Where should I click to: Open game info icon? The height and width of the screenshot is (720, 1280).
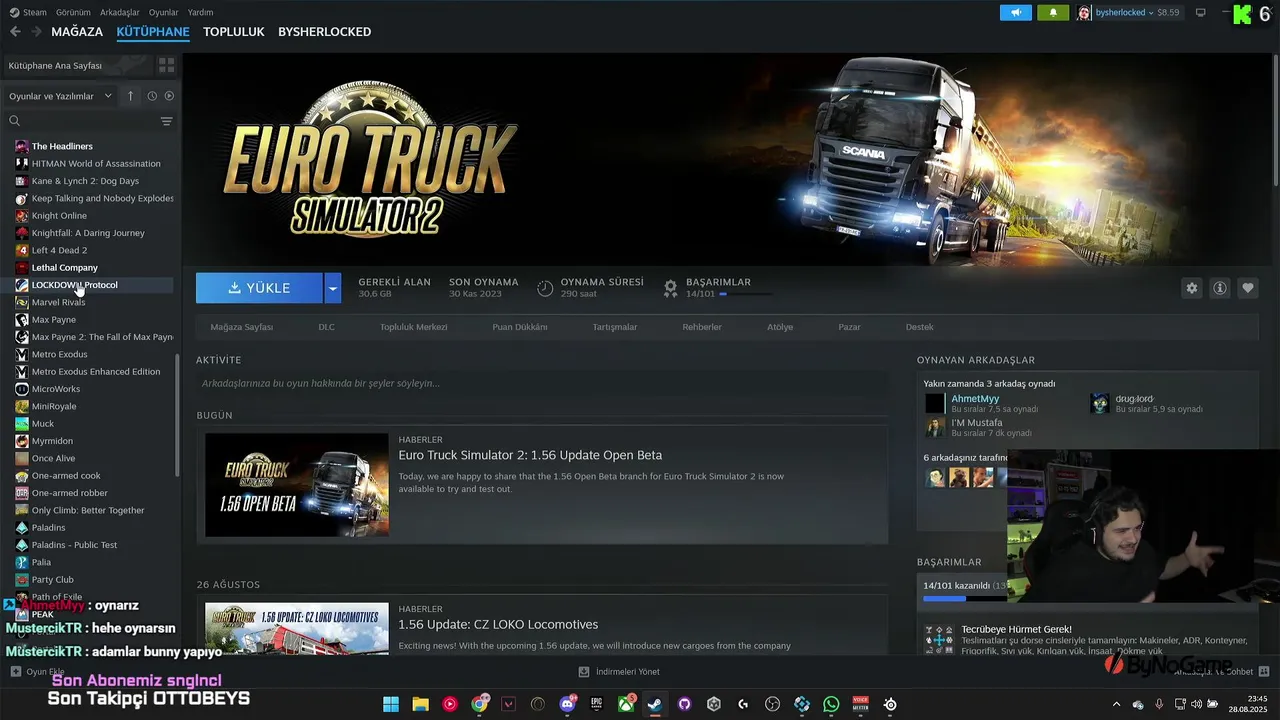[x=1220, y=288]
